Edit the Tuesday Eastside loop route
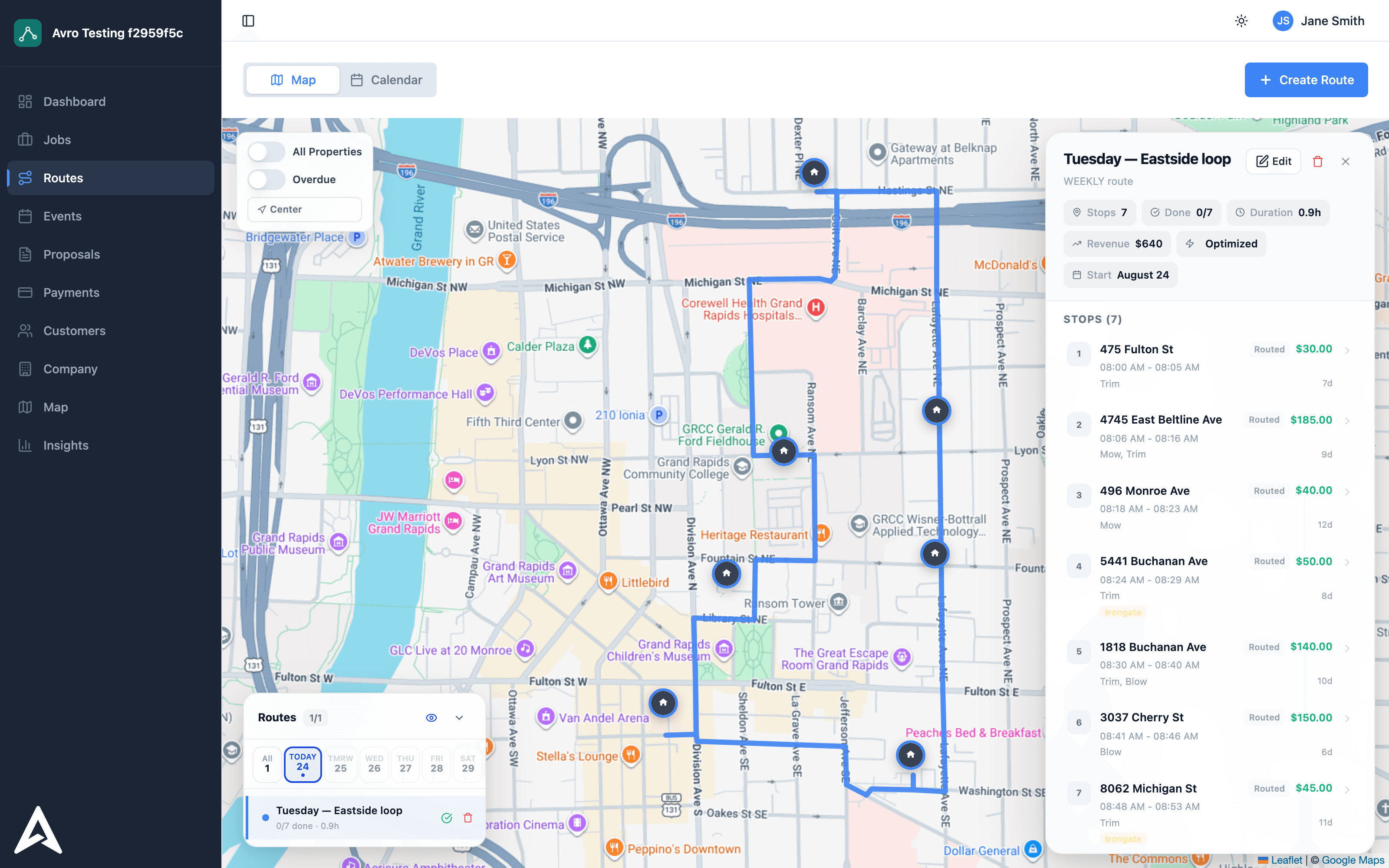This screenshot has width=1389, height=868. [1273, 161]
